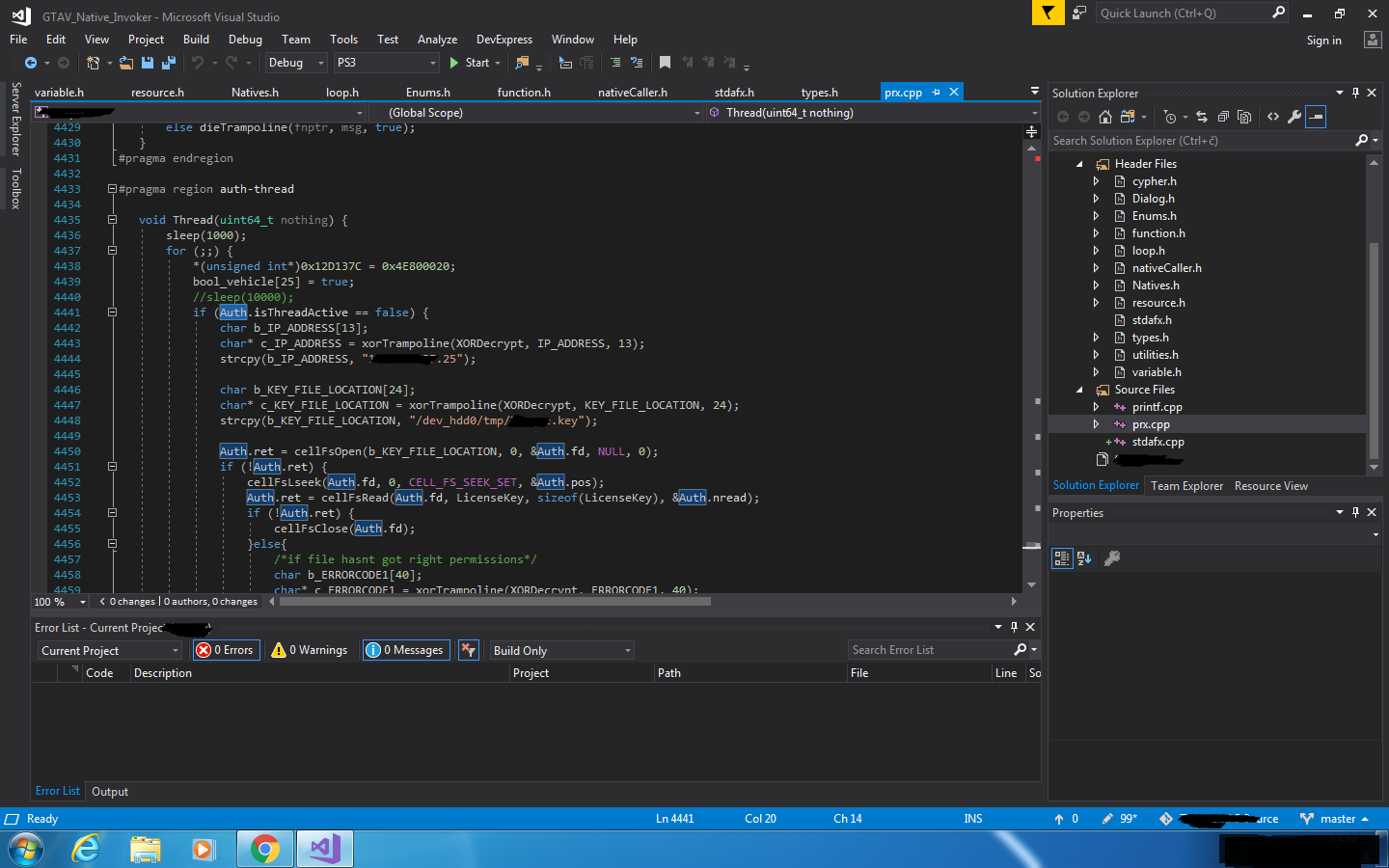Select utilities.h in Solution Explorer
The width and height of the screenshot is (1389, 868).
[x=1155, y=355]
